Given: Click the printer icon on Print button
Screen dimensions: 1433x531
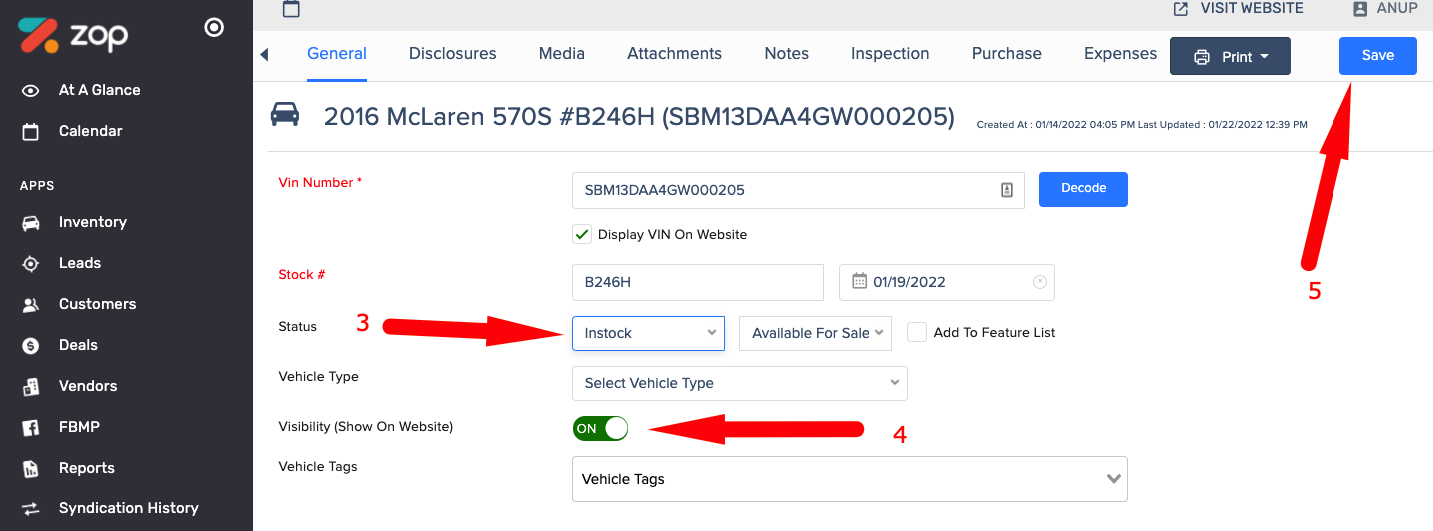Looking at the screenshot, I should pos(1202,57).
